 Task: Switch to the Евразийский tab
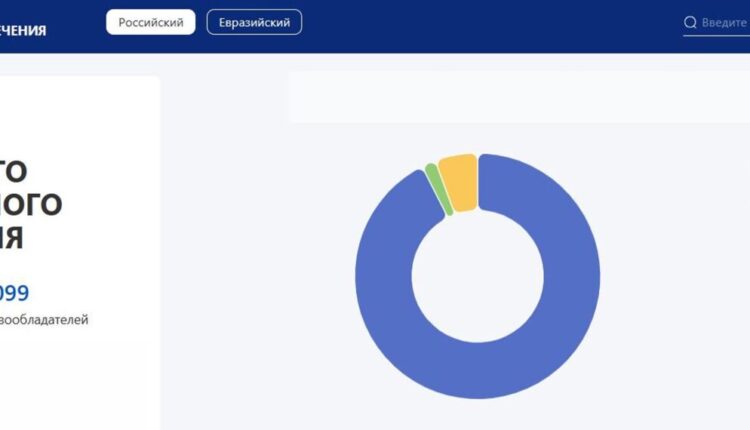pyautogui.click(x=254, y=23)
